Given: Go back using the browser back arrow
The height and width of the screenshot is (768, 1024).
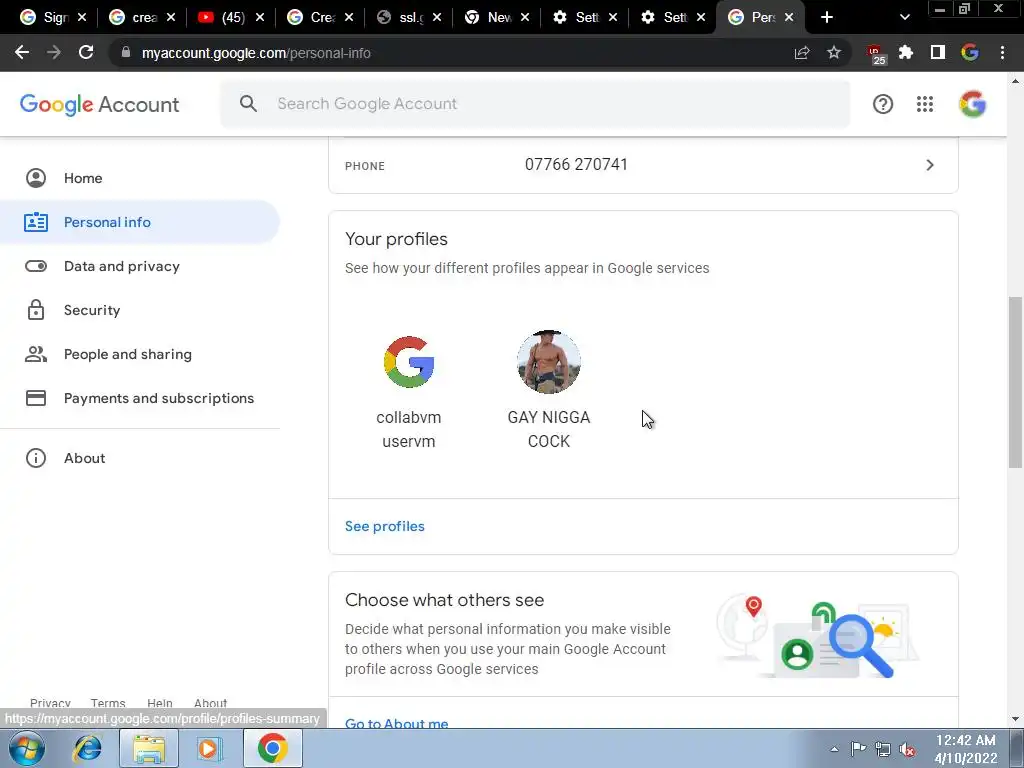Looking at the screenshot, I should click(22, 52).
